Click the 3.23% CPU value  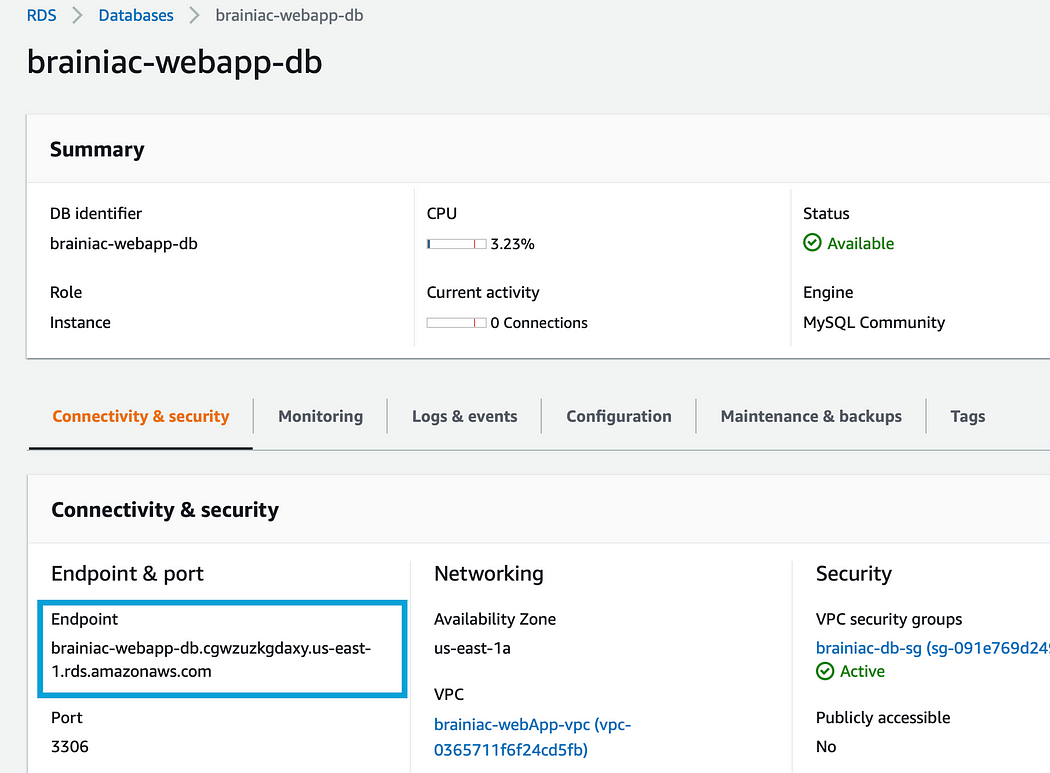point(512,244)
